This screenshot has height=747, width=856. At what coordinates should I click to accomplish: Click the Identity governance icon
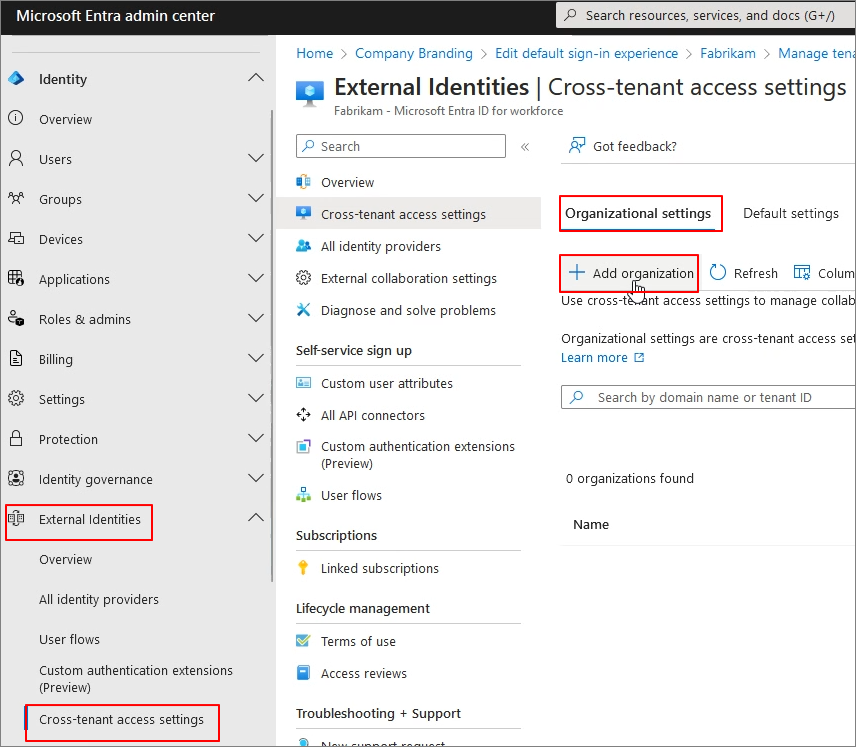16,478
